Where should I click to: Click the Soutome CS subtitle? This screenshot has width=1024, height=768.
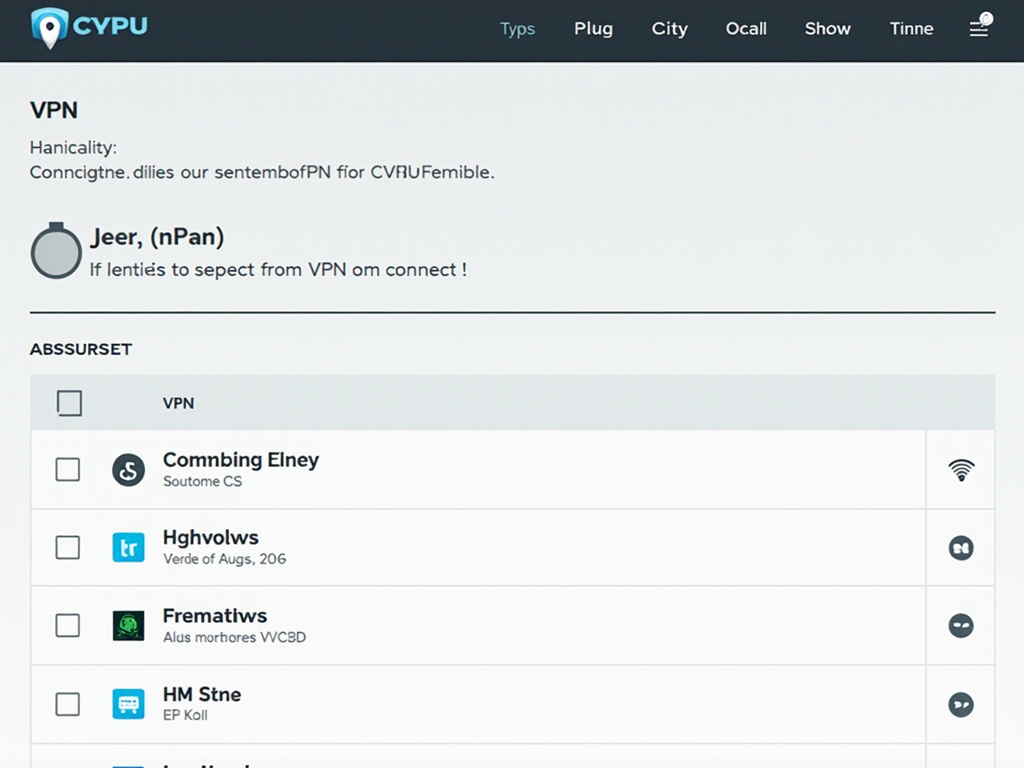click(x=202, y=481)
